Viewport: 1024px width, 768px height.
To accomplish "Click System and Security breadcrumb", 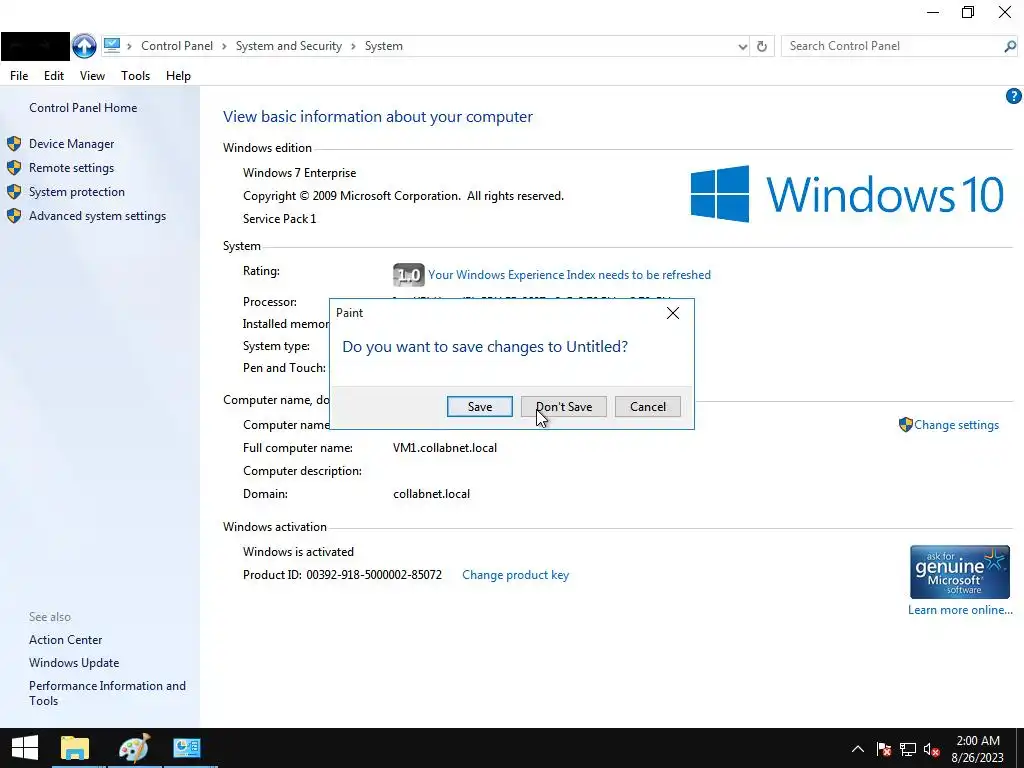I will tap(289, 46).
